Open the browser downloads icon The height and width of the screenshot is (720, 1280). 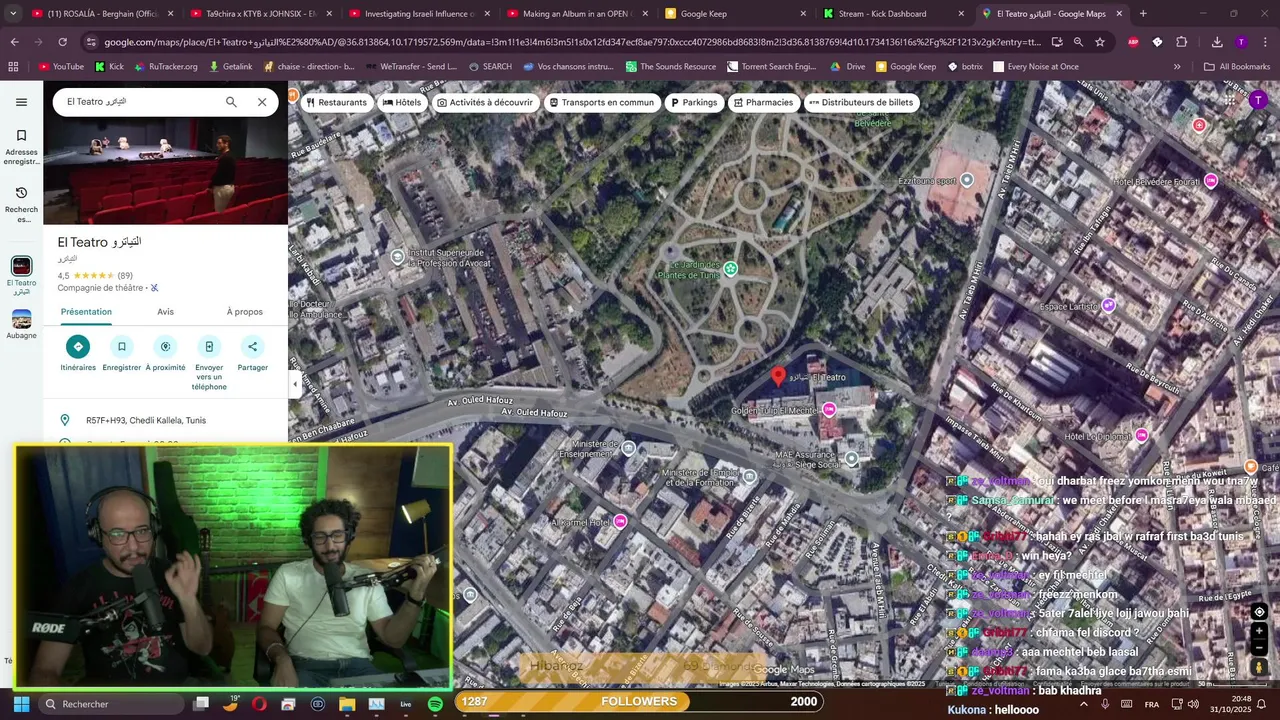1217,42
